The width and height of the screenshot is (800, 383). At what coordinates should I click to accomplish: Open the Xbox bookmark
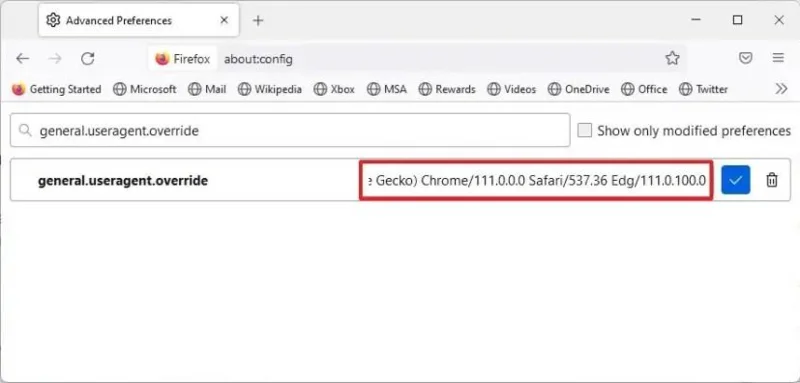pyautogui.click(x=334, y=89)
